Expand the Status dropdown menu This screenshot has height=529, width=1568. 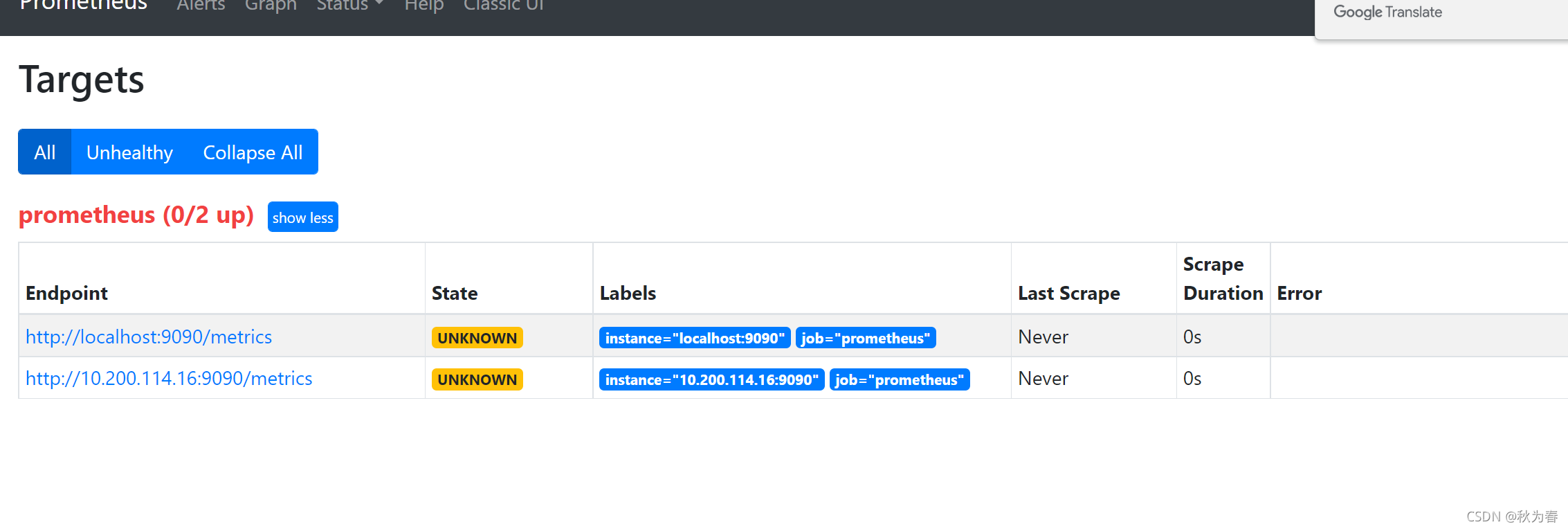tap(349, 6)
